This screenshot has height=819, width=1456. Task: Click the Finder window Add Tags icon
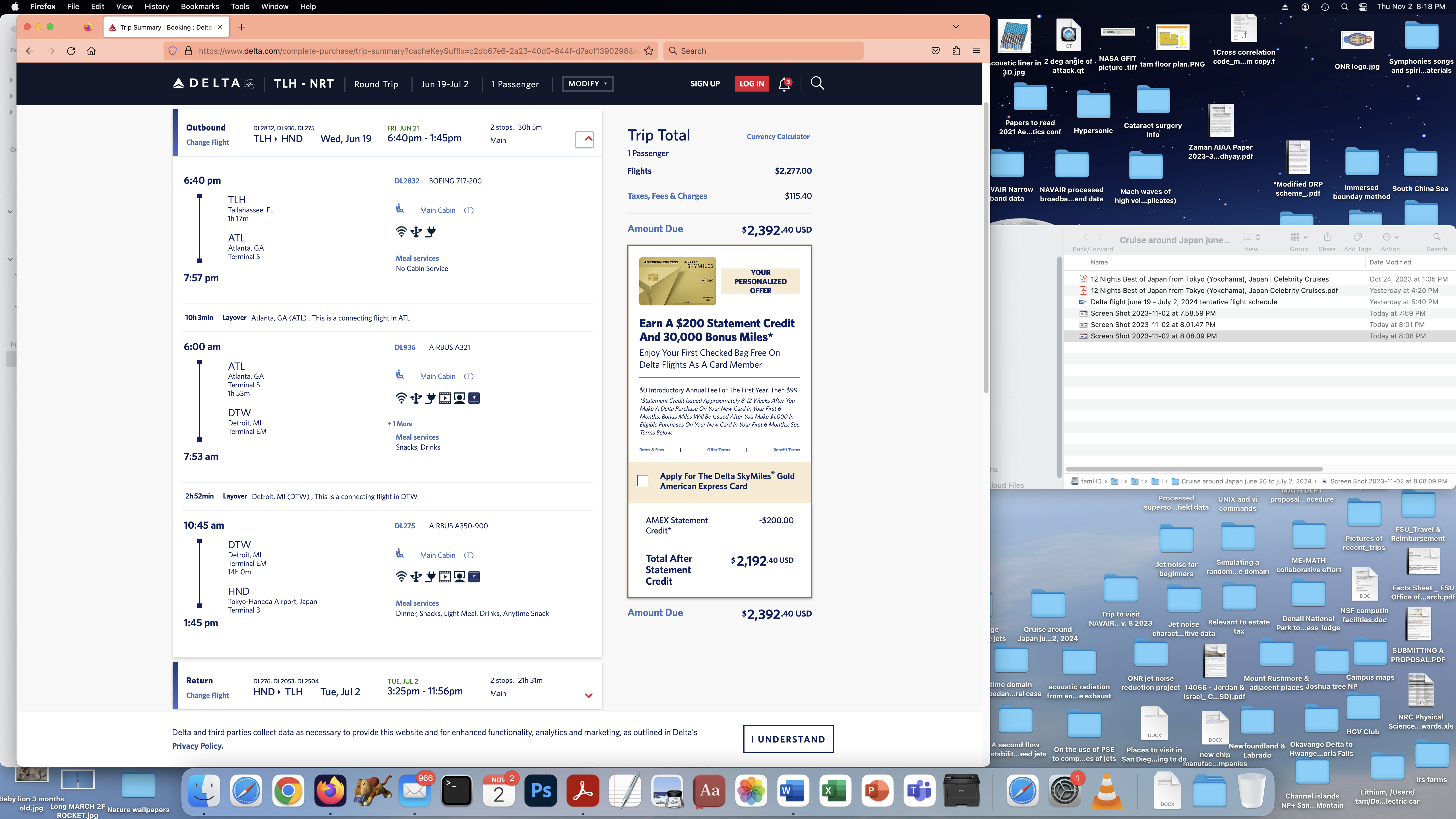click(1358, 237)
